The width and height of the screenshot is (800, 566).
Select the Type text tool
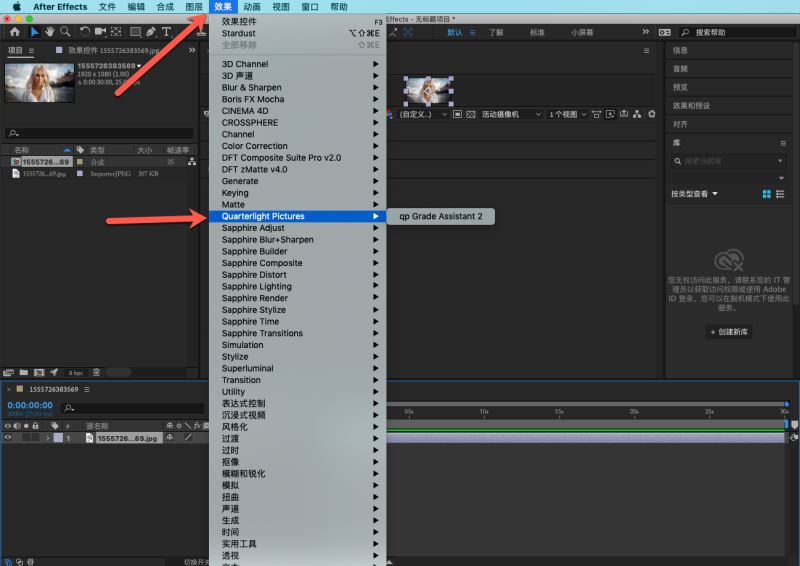tap(166, 32)
